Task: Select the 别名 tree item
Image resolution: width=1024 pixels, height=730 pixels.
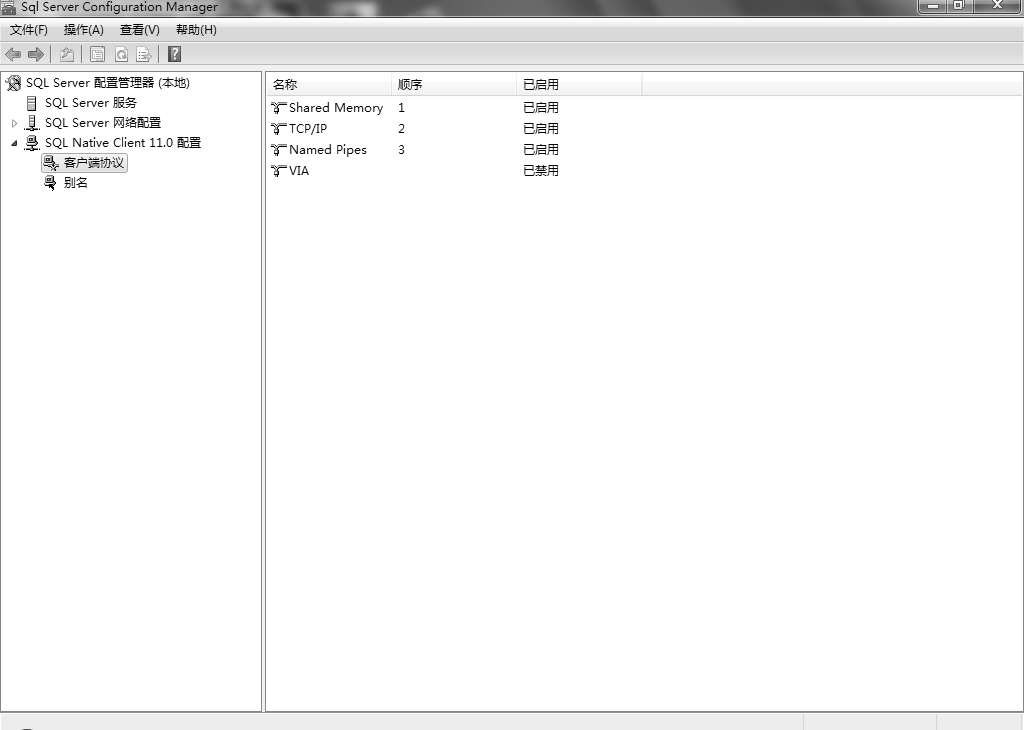Action: point(75,183)
